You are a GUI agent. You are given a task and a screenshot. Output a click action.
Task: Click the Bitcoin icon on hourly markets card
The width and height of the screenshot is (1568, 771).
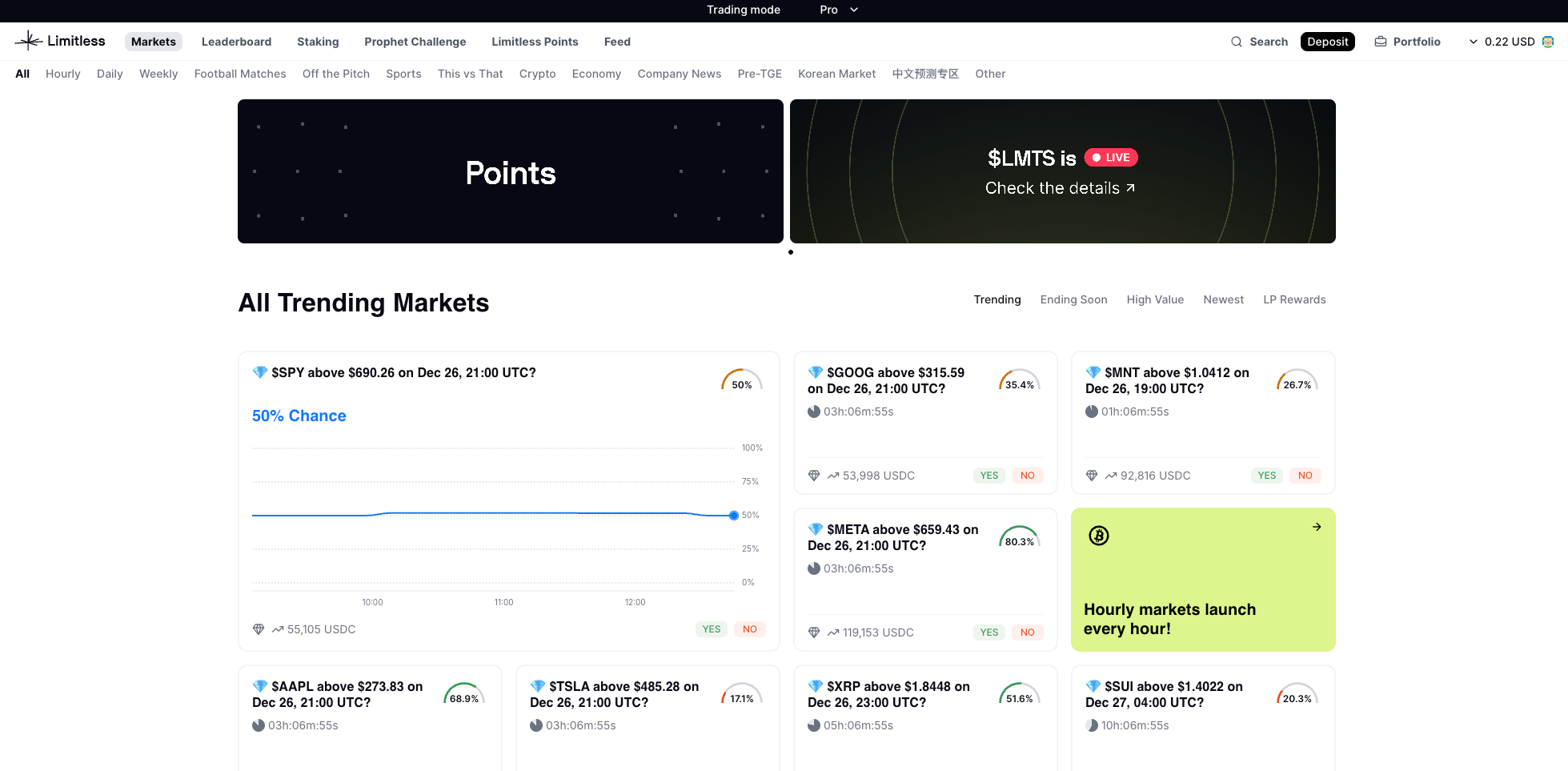pos(1098,536)
